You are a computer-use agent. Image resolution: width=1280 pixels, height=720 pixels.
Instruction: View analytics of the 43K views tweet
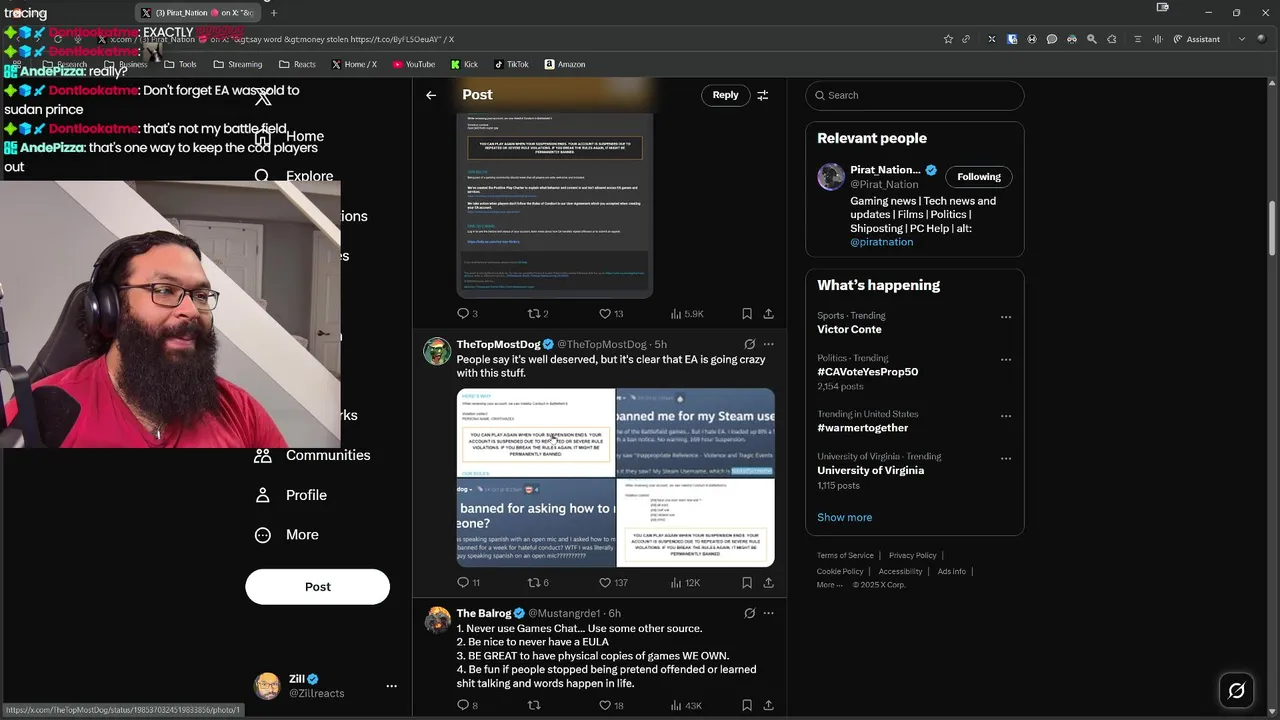[x=686, y=705]
